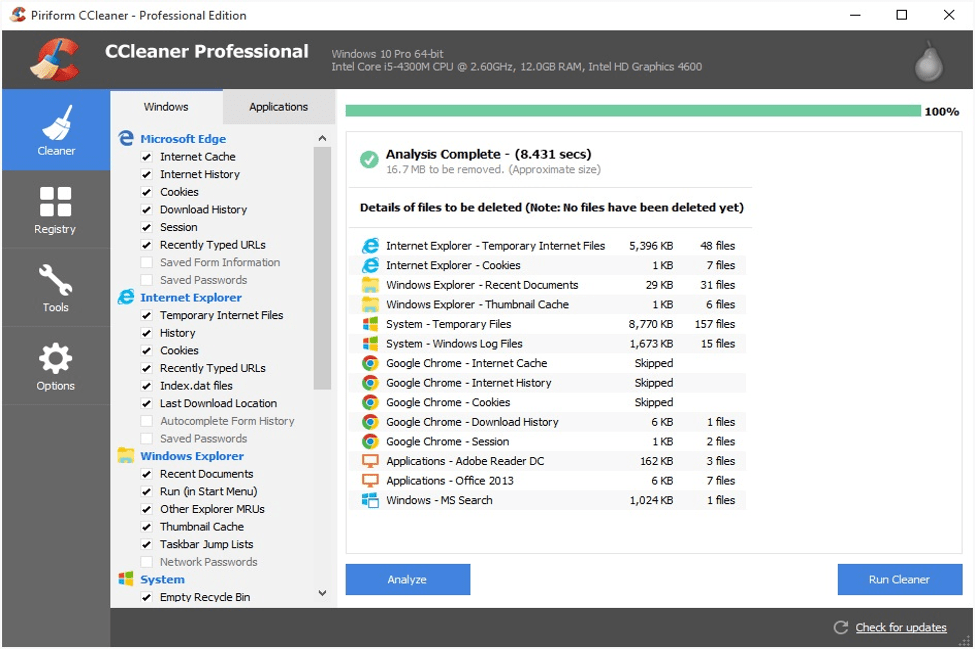Open the Tools section

tap(56, 286)
